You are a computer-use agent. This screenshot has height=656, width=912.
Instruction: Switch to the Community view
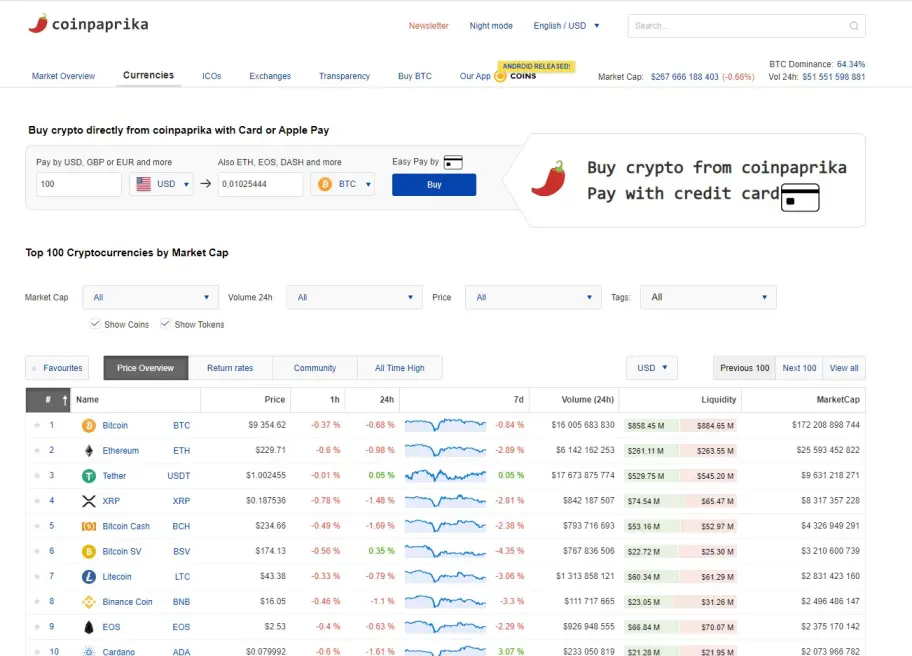coord(315,368)
